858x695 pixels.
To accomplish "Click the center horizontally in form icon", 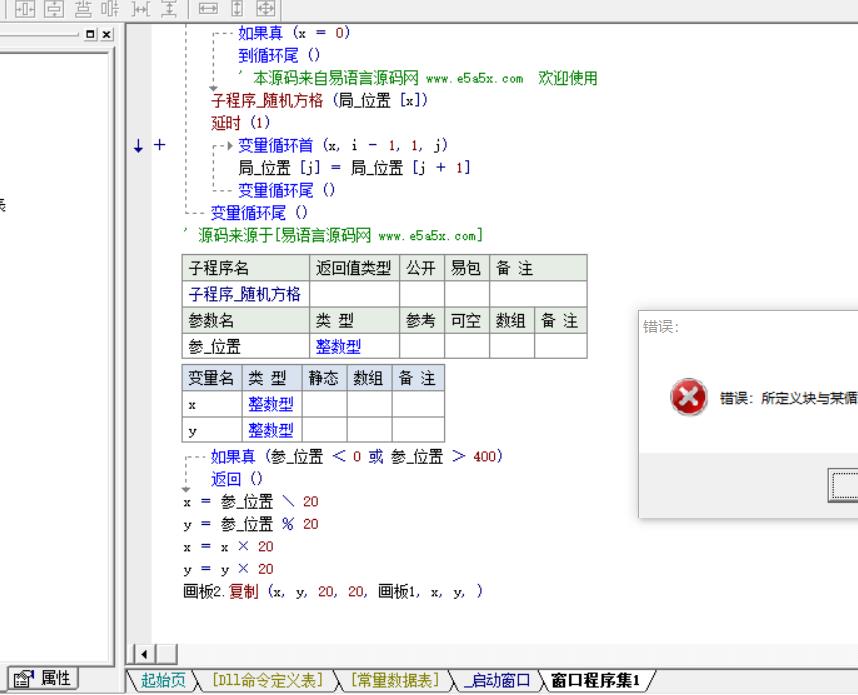I will click(25, 9).
